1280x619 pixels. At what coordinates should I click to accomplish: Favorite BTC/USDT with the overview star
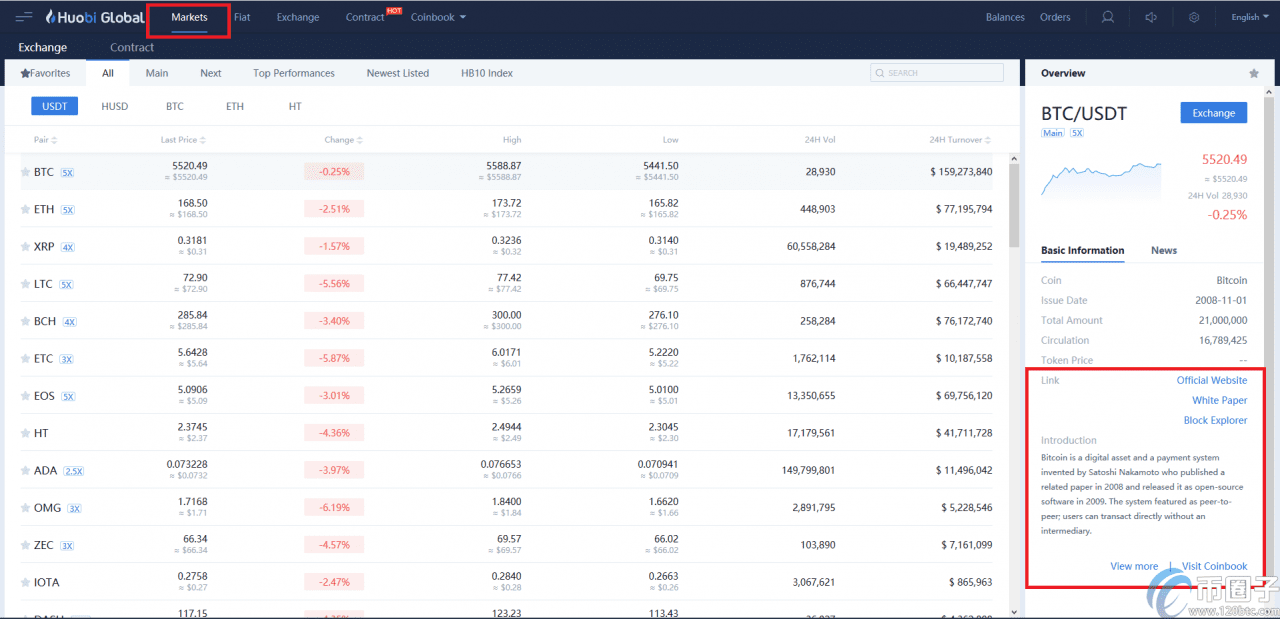click(x=1254, y=73)
